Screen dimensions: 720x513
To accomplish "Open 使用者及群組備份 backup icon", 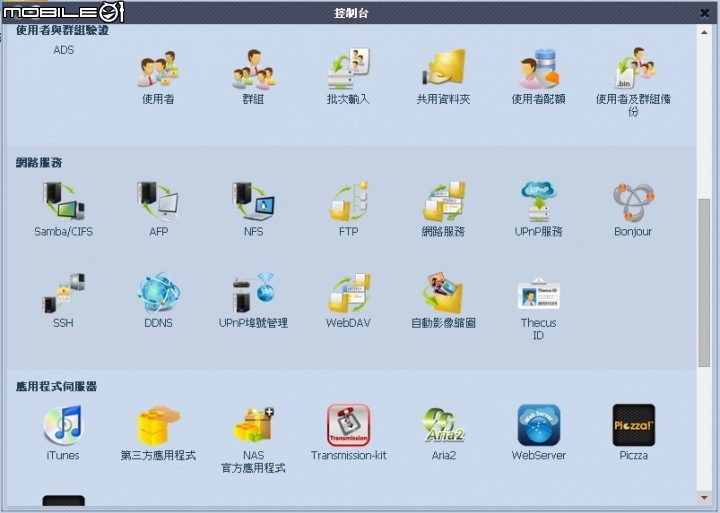I will tap(634, 68).
